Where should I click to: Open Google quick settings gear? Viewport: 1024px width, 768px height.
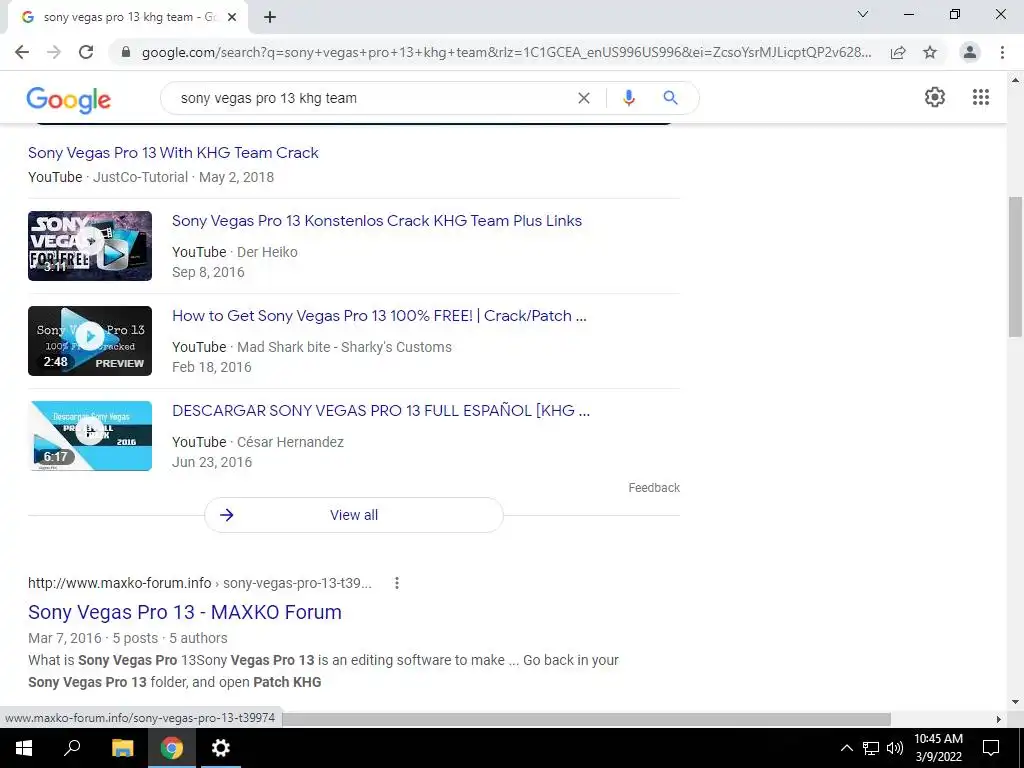[935, 97]
